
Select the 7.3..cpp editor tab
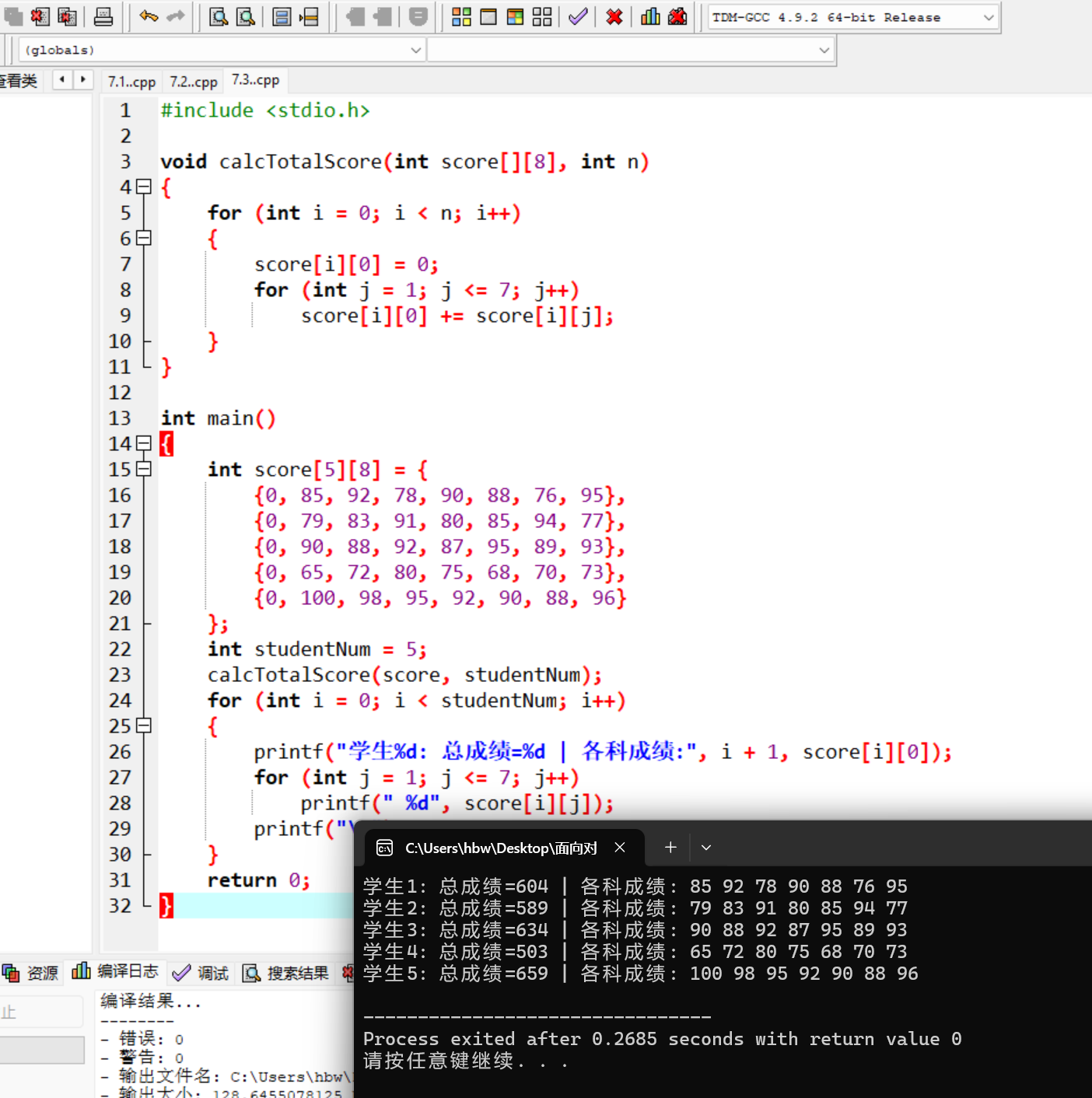[x=256, y=80]
